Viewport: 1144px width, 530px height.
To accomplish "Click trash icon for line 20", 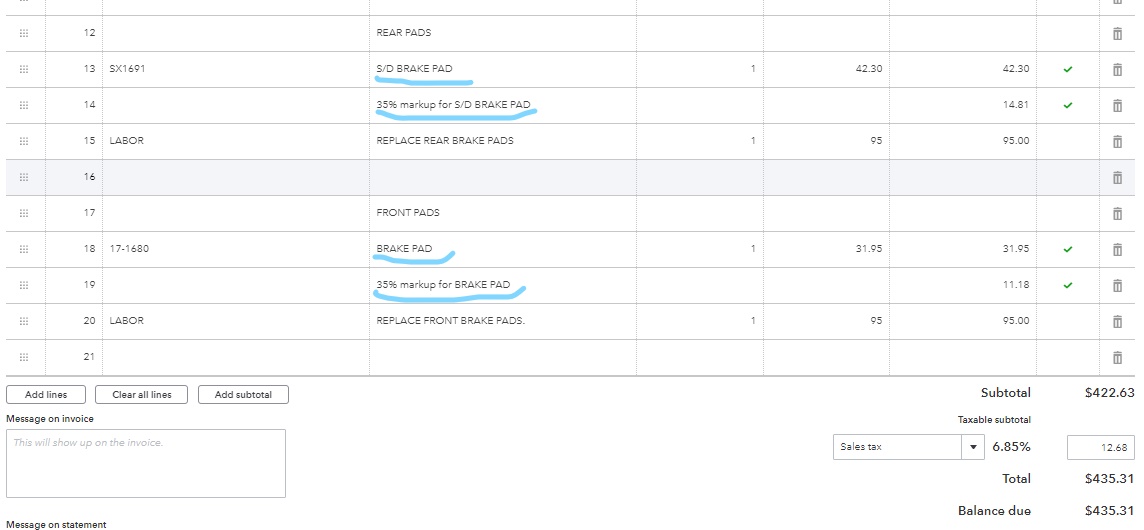I will coord(1117,321).
